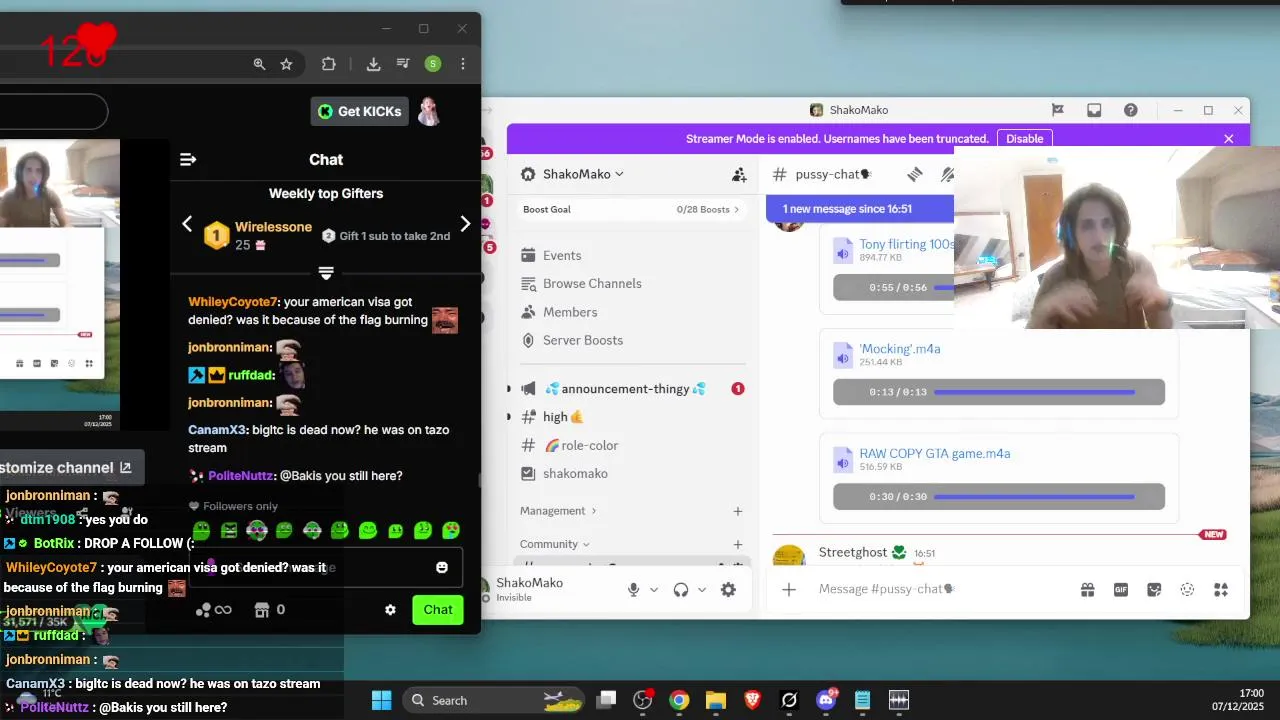Open the Chrome profile avatar
Image resolution: width=1280 pixels, height=720 pixels.
pos(432,64)
